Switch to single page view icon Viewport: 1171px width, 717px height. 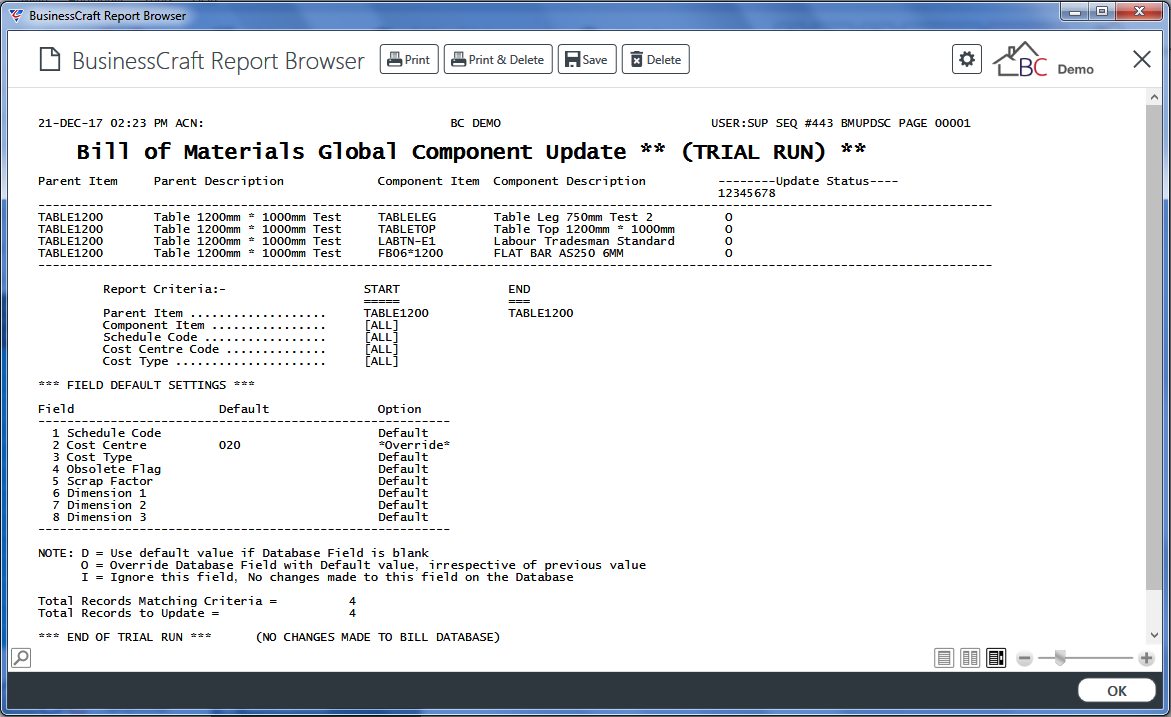tap(944, 658)
